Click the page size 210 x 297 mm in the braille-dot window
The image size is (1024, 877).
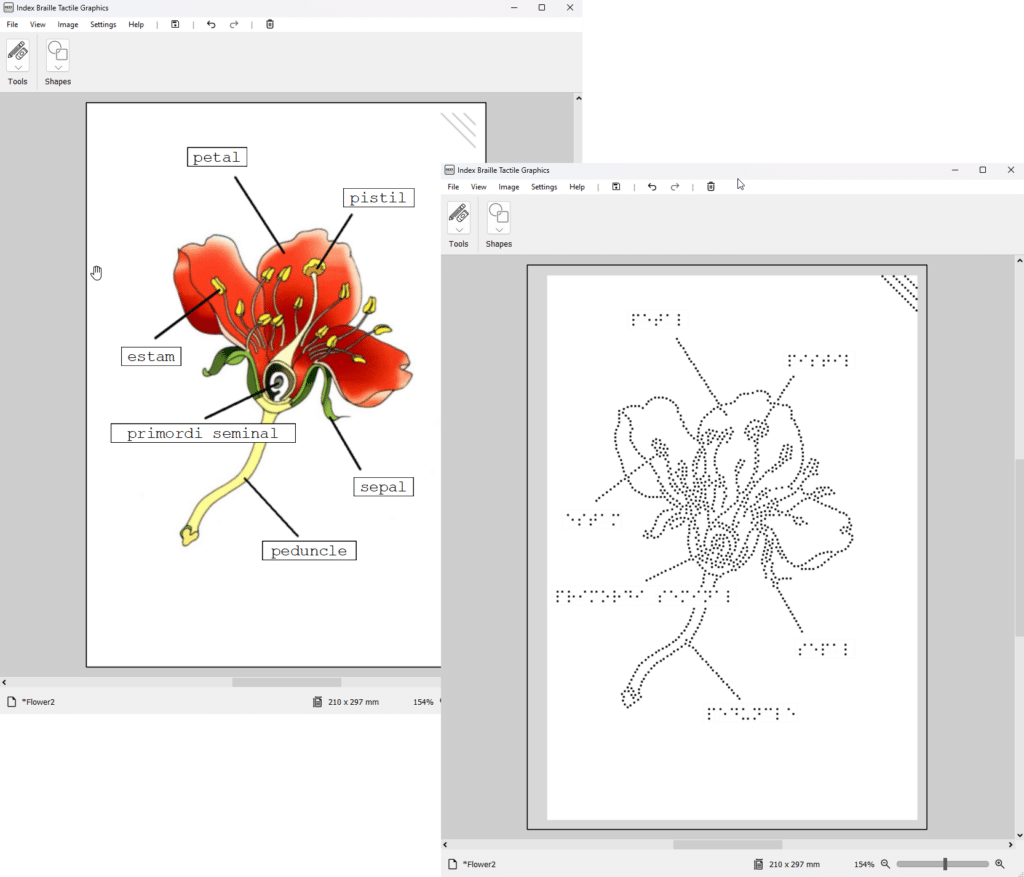794,864
